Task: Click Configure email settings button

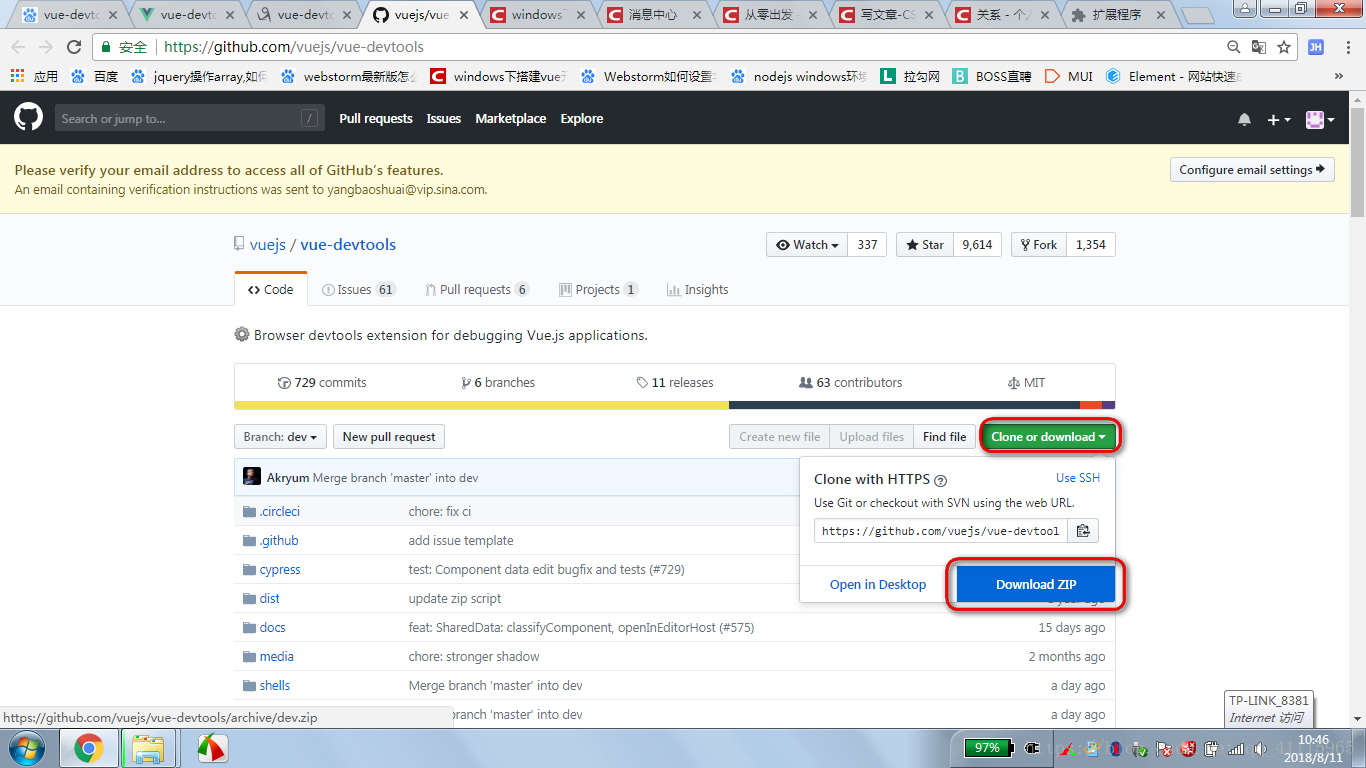Action: [x=1252, y=170]
